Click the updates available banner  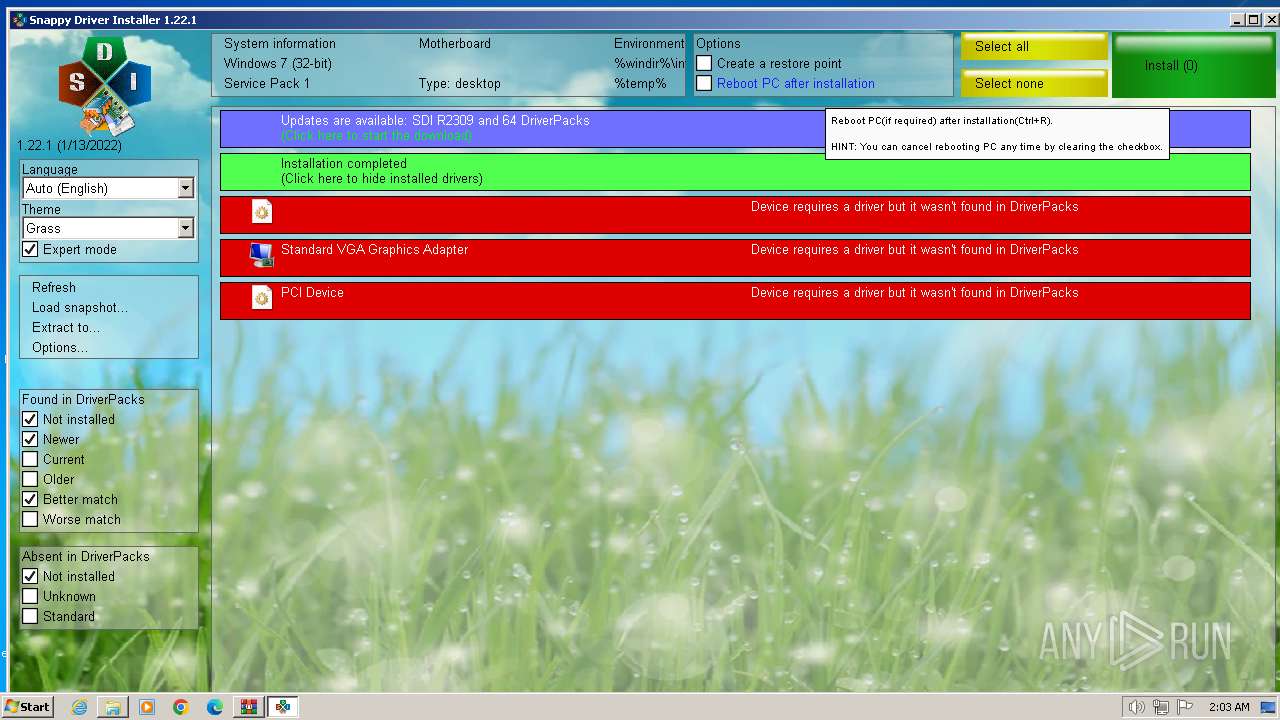[x=735, y=128]
